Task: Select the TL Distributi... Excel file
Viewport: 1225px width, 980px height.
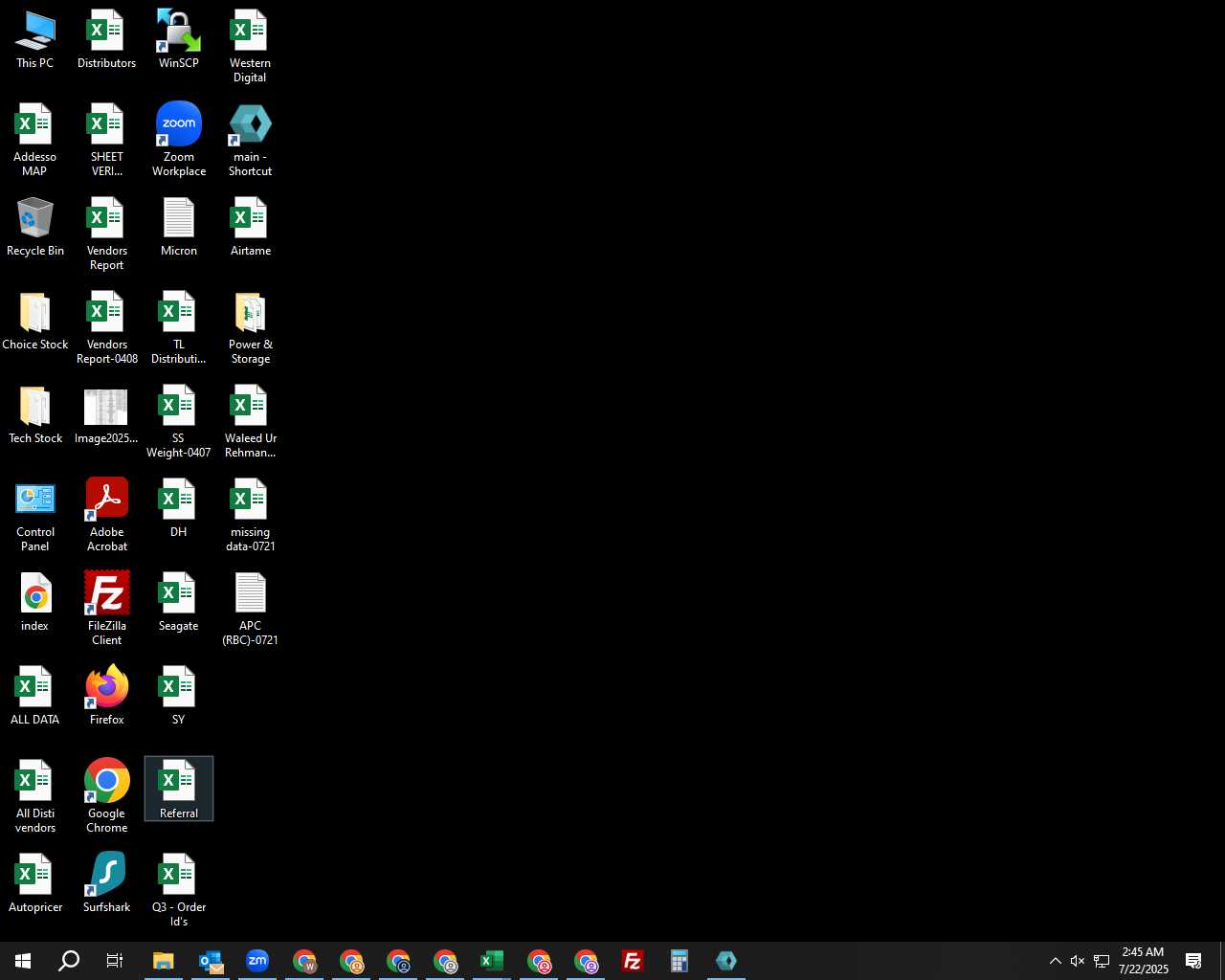Action: pyautogui.click(x=179, y=328)
